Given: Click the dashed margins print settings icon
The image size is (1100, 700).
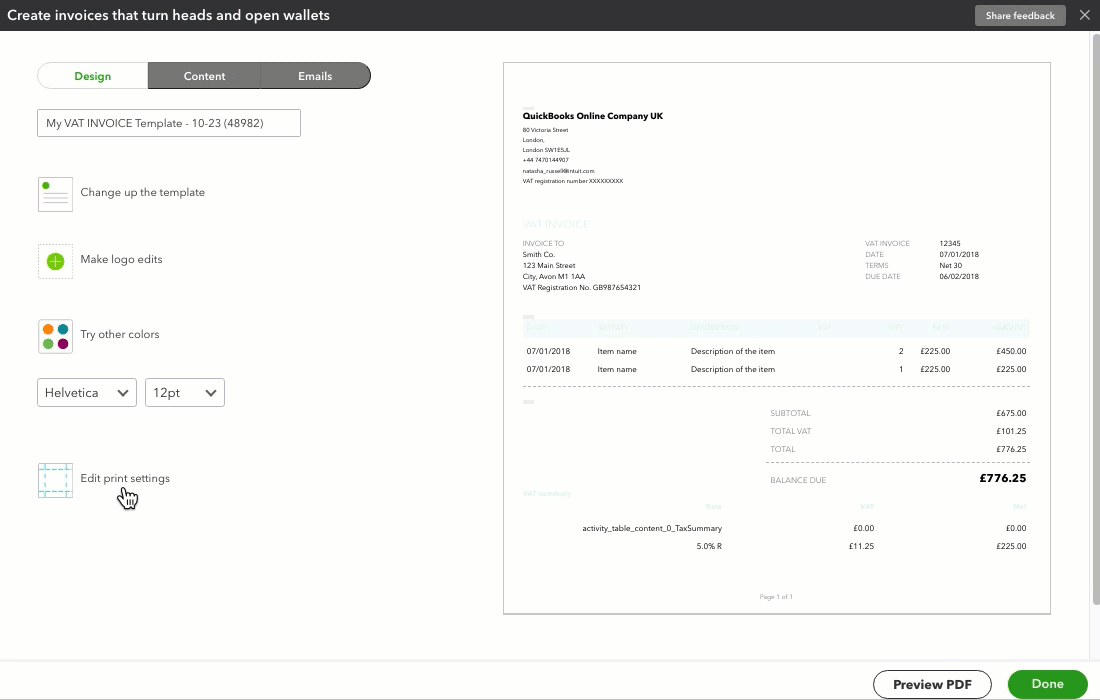Looking at the screenshot, I should [x=55, y=480].
